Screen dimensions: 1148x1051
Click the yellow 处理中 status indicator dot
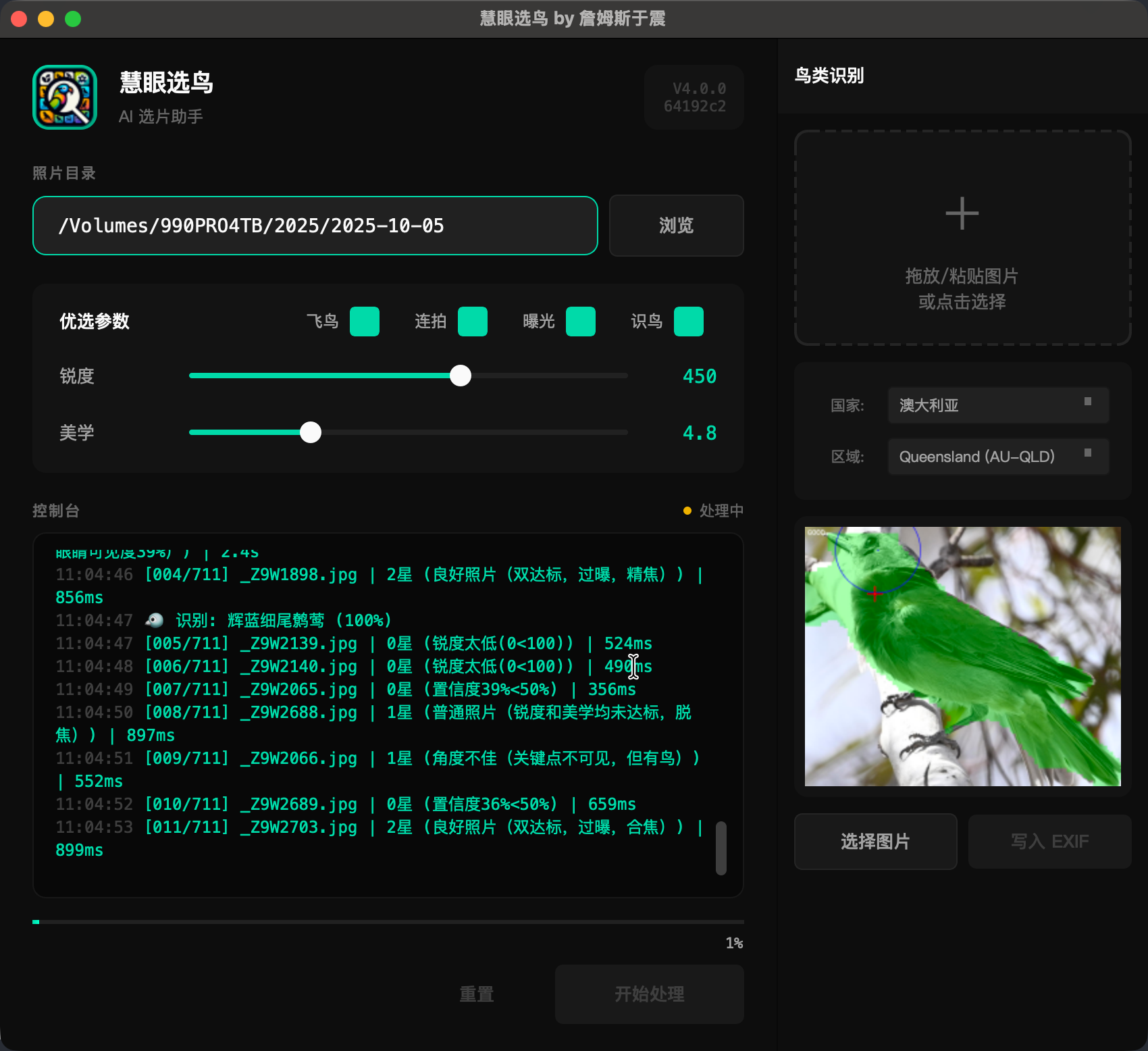click(x=688, y=511)
